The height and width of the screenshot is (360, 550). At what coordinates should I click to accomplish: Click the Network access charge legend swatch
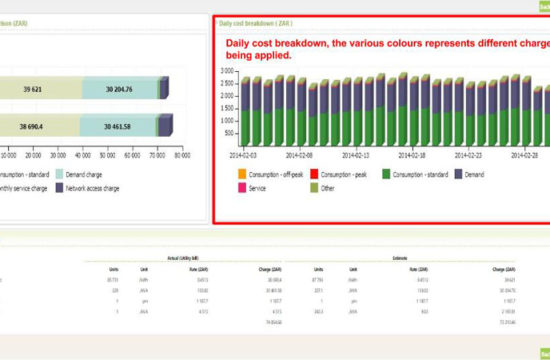coord(59,188)
